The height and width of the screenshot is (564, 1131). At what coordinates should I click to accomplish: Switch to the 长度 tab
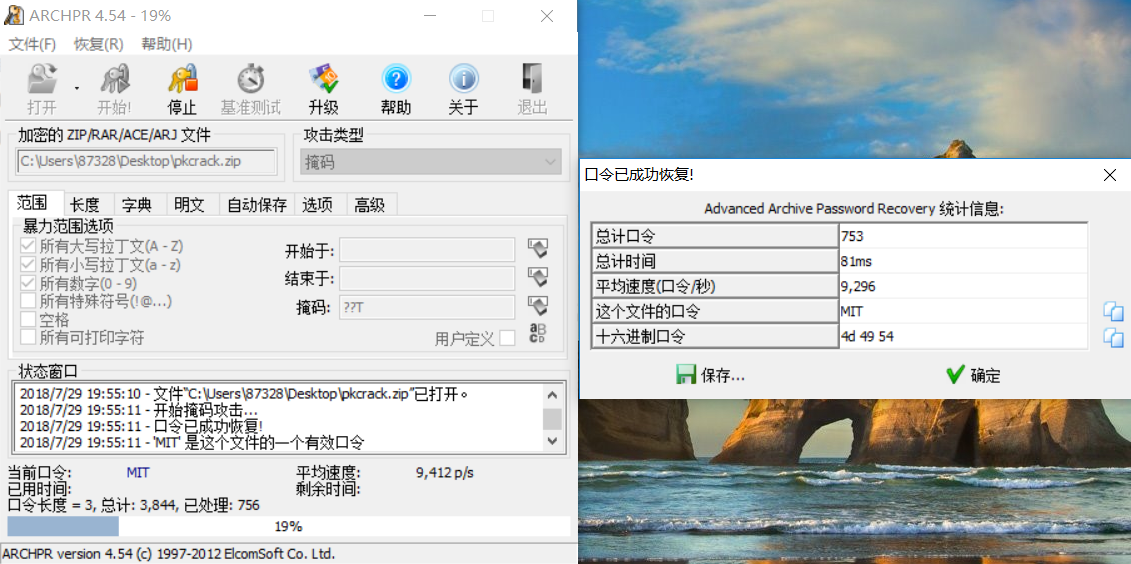[x=85, y=205]
